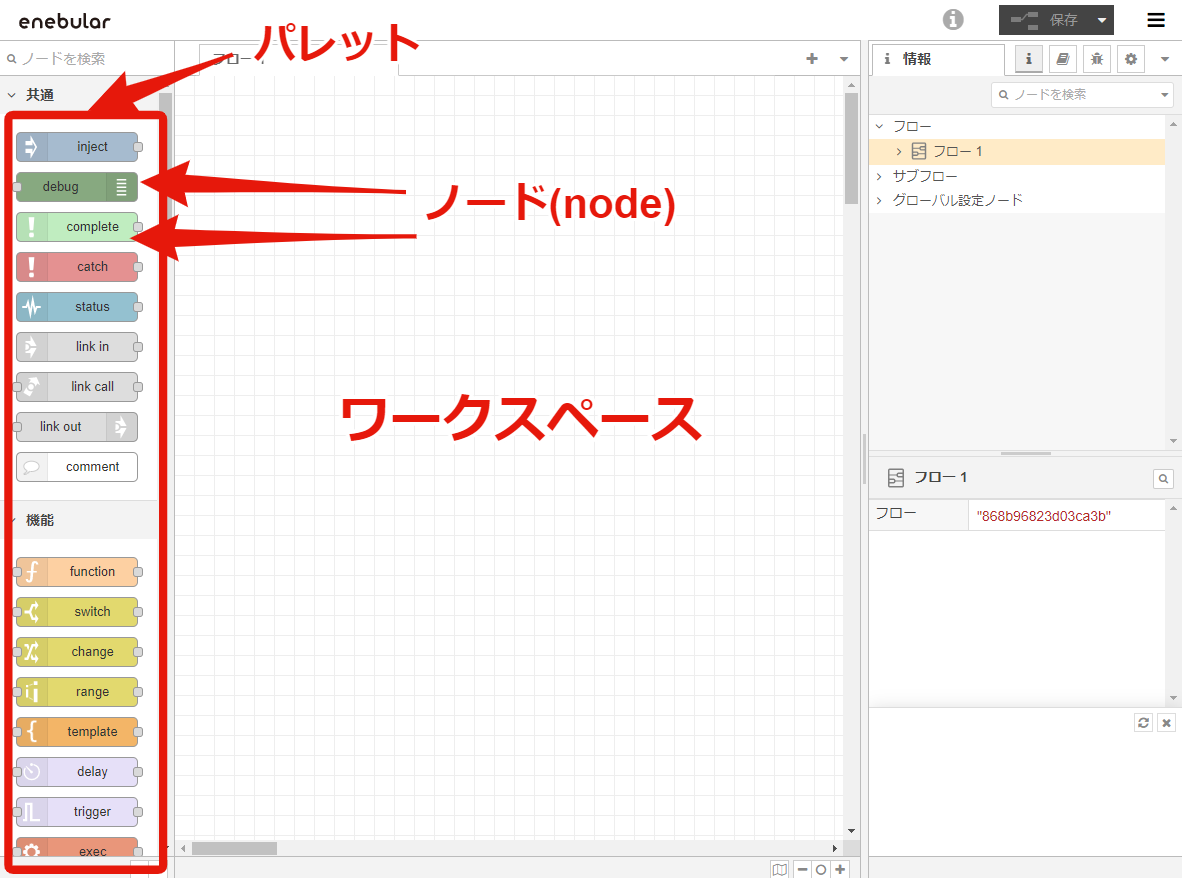Reset the workspace zoom
Viewport: 1182px width, 878px height.
tap(821, 869)
